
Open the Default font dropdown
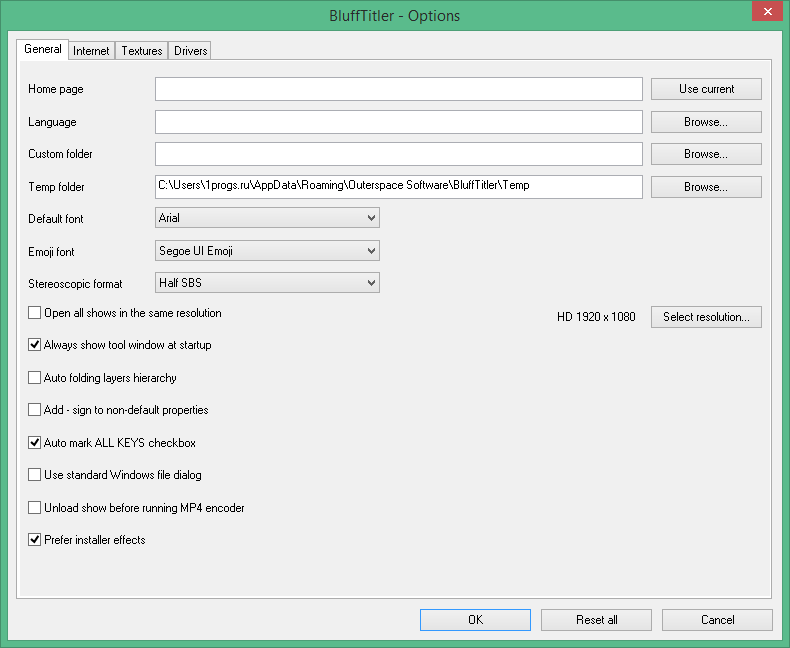(x=267, y=218)
